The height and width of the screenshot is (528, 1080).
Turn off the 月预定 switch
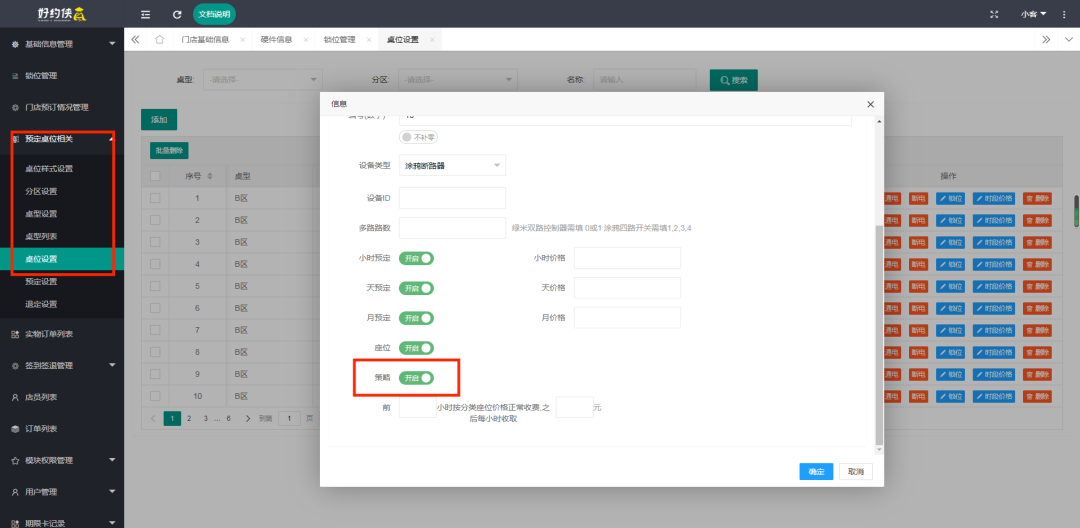416,318
